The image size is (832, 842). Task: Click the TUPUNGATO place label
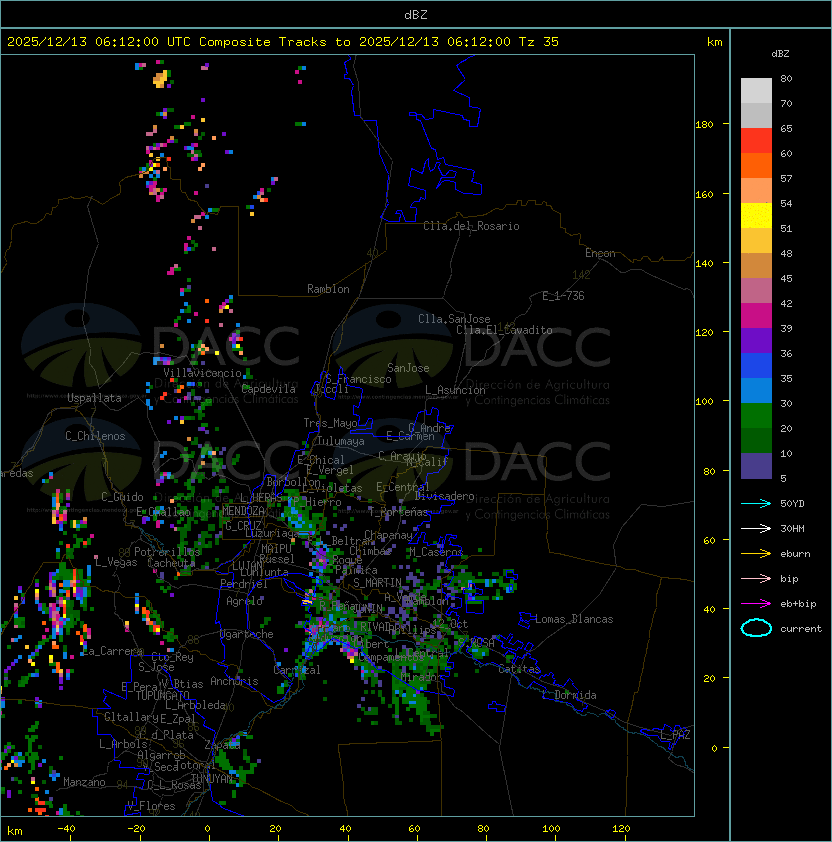pyautogui.click(x=163, y=695)
